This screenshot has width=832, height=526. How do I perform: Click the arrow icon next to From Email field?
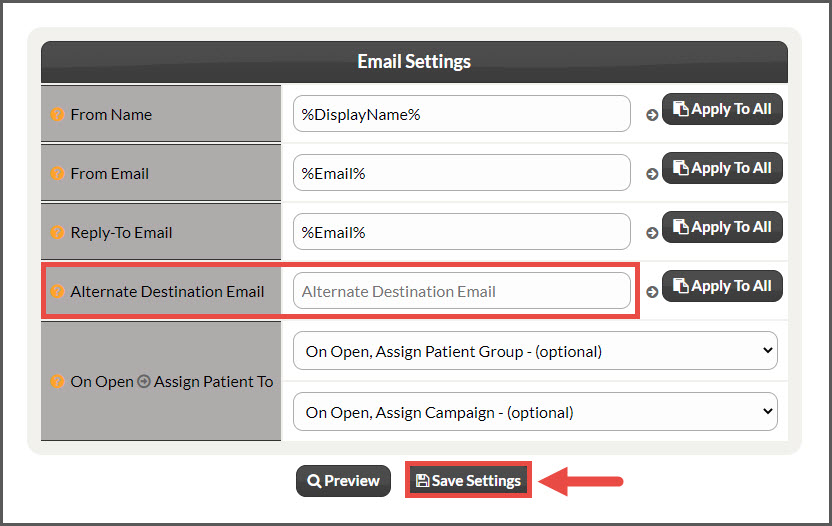[x=652, y=174]
